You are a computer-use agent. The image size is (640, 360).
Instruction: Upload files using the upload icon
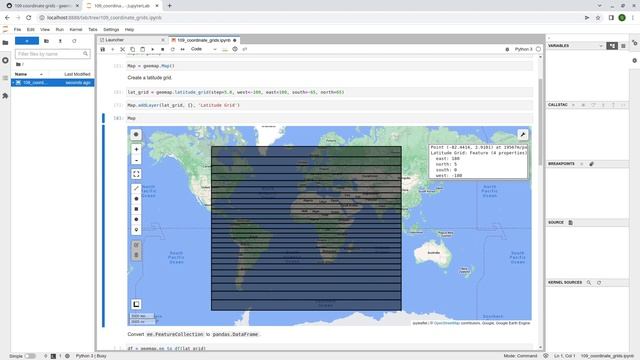60,41
